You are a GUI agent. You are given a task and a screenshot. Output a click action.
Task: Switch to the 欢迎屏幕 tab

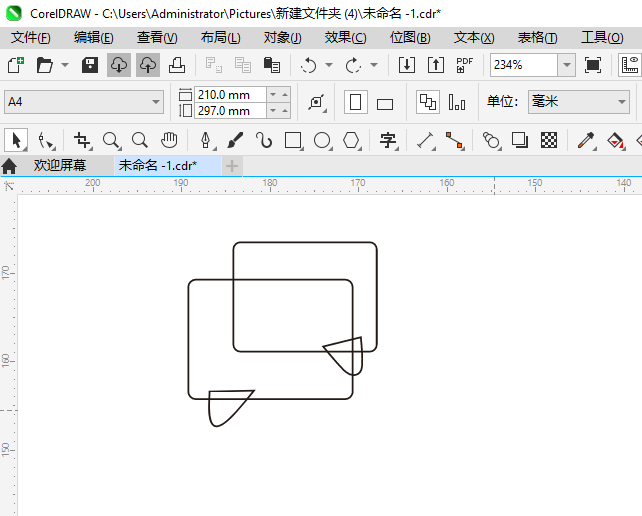pos(59,165)
